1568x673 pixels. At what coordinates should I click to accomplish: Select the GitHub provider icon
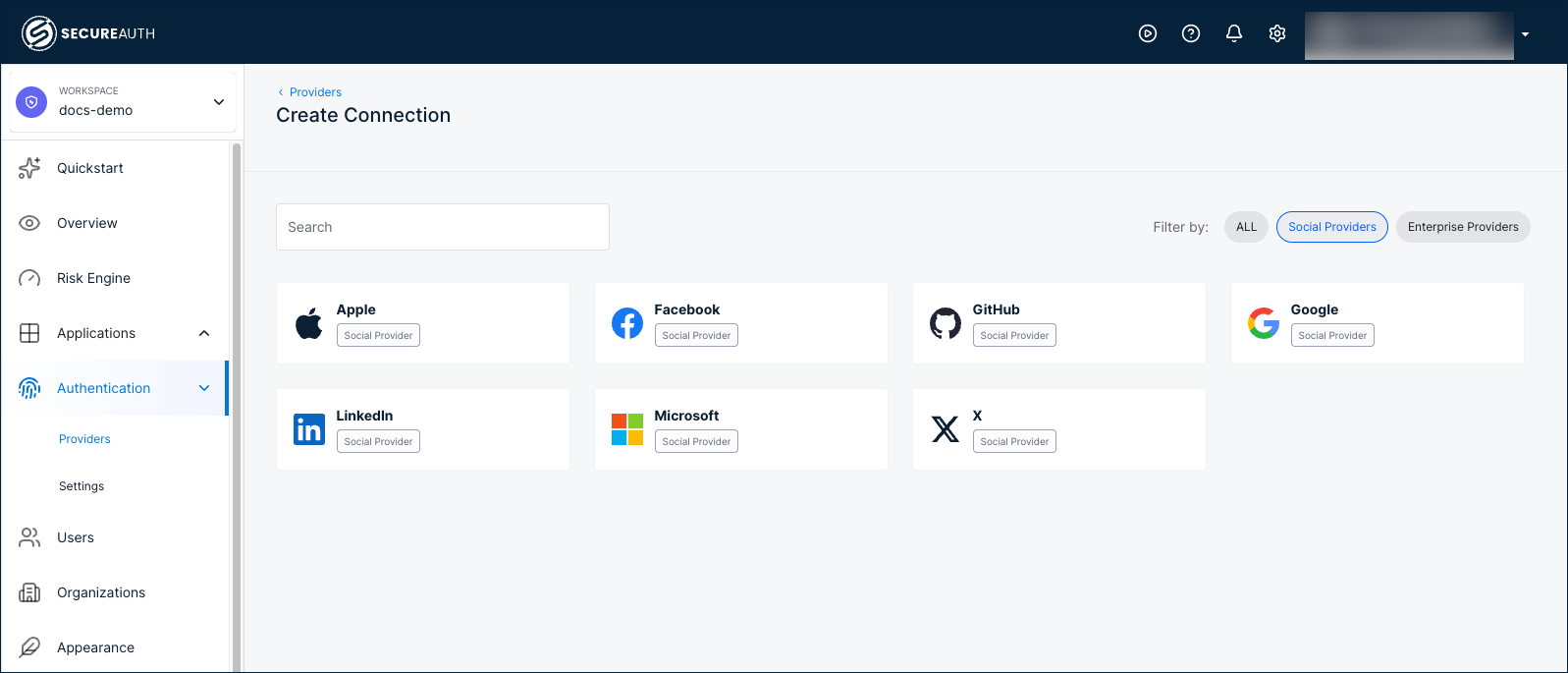pos(945,322)
